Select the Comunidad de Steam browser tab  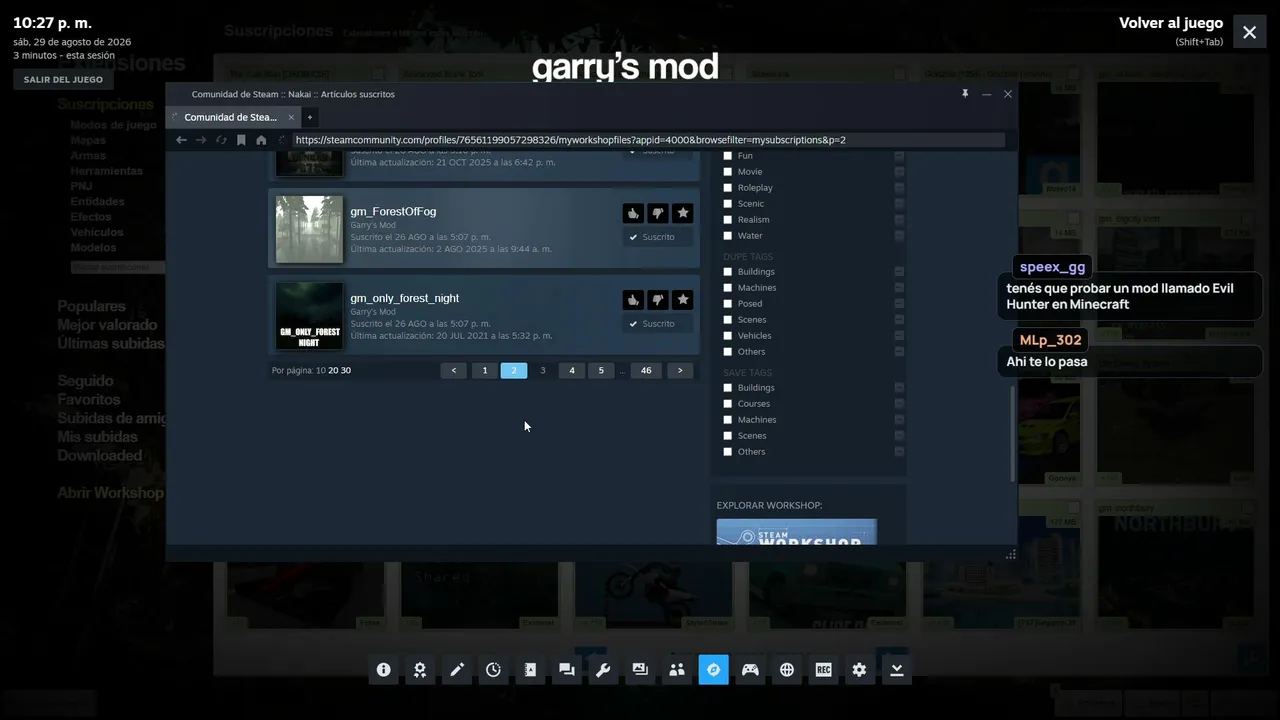tap(232, 117)
